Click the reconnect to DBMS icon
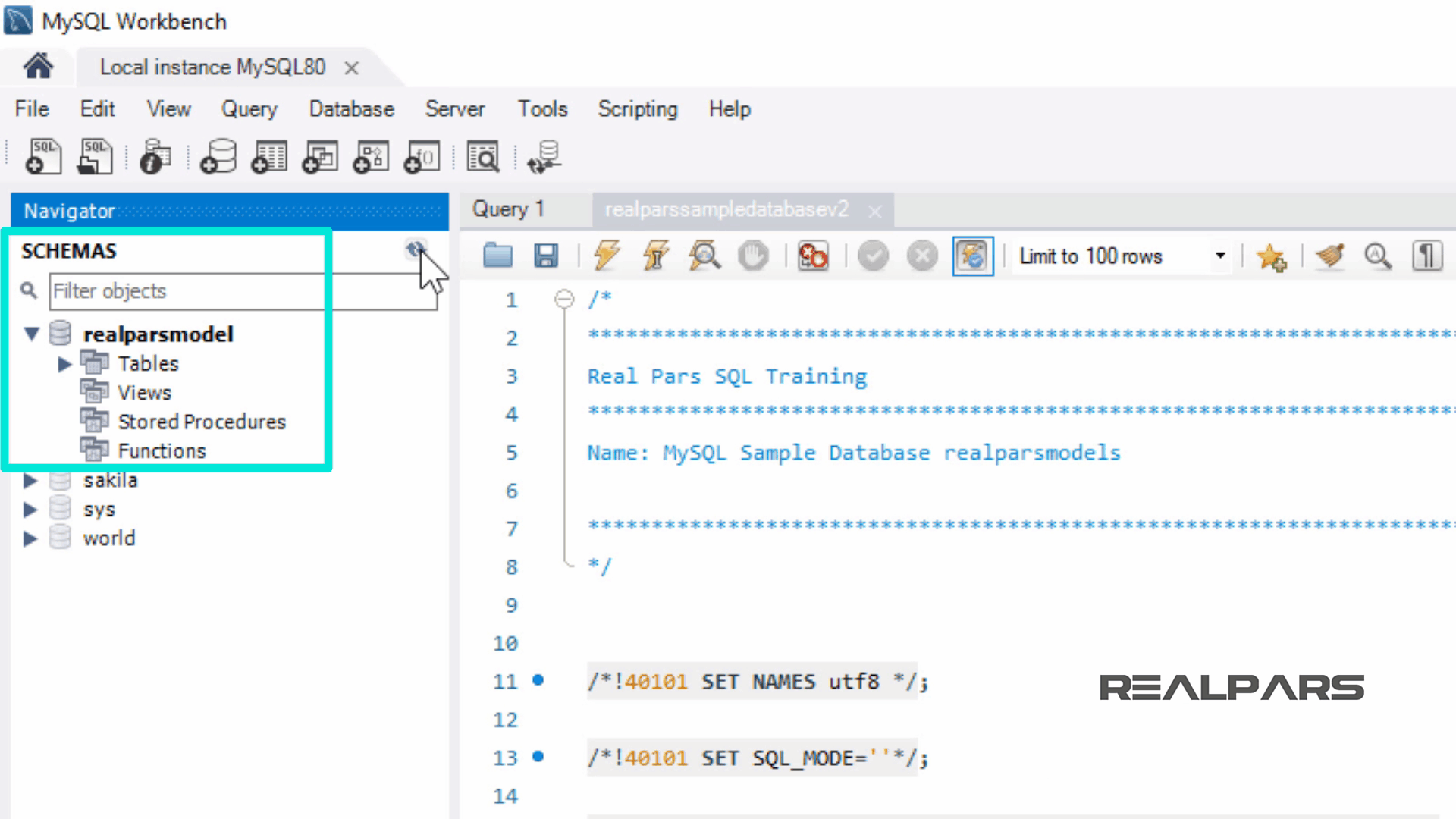This screenshot has width=1456, height=819. (546, 157)
